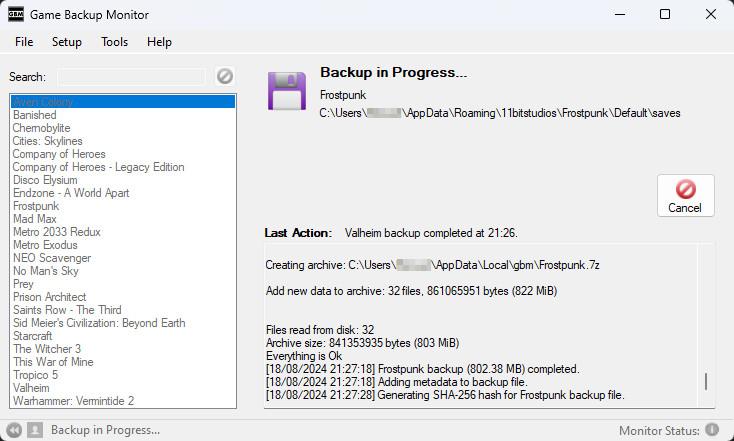Viewport: 734px width, 441px height.
Task: Open the Help menu
Action: click(x=159, y=42)
